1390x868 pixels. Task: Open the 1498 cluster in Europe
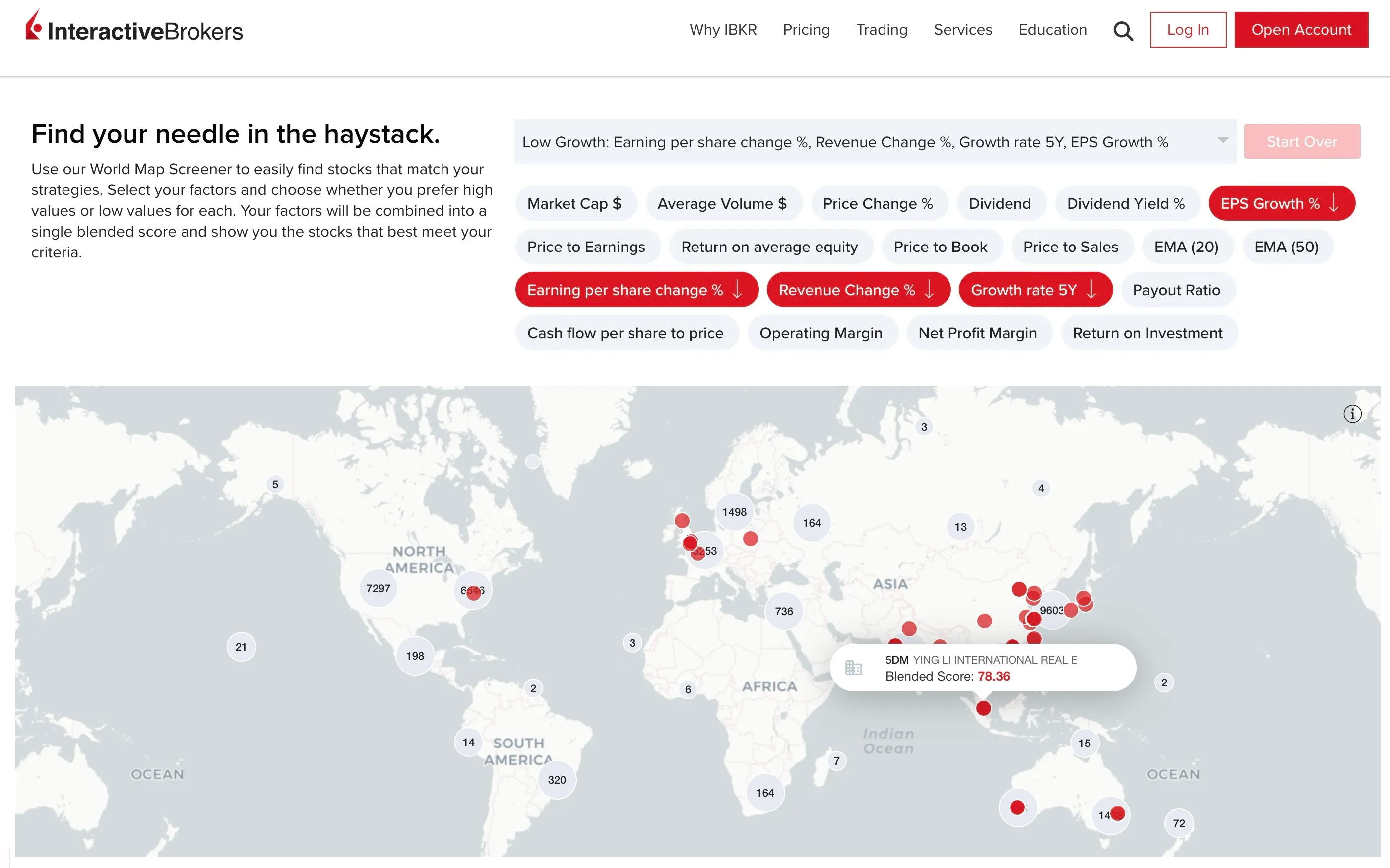coord(734,511)
